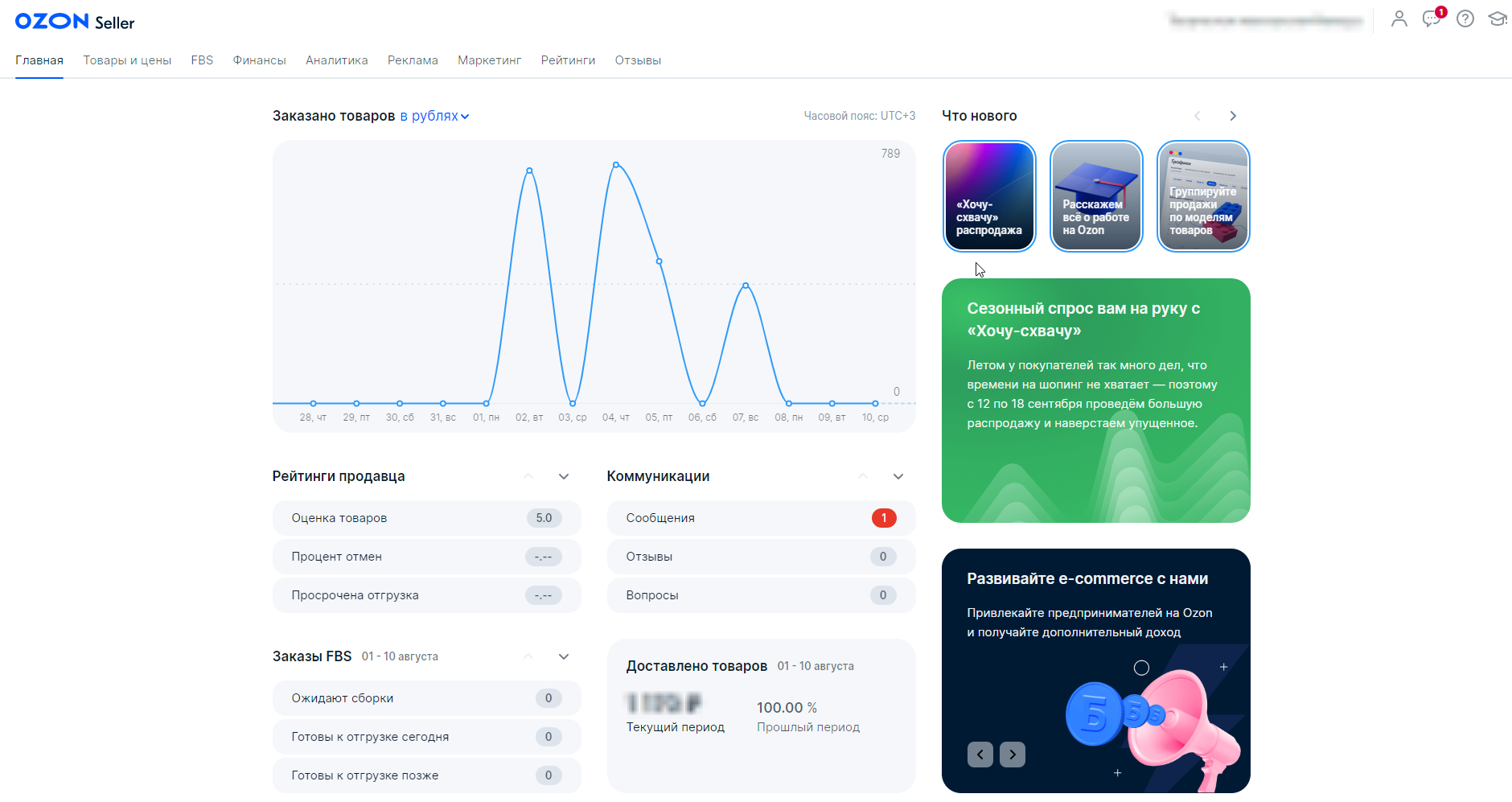Show previous banner in e-commerce card
This screenshot has height=802, width=1512.
click(980, 755)
